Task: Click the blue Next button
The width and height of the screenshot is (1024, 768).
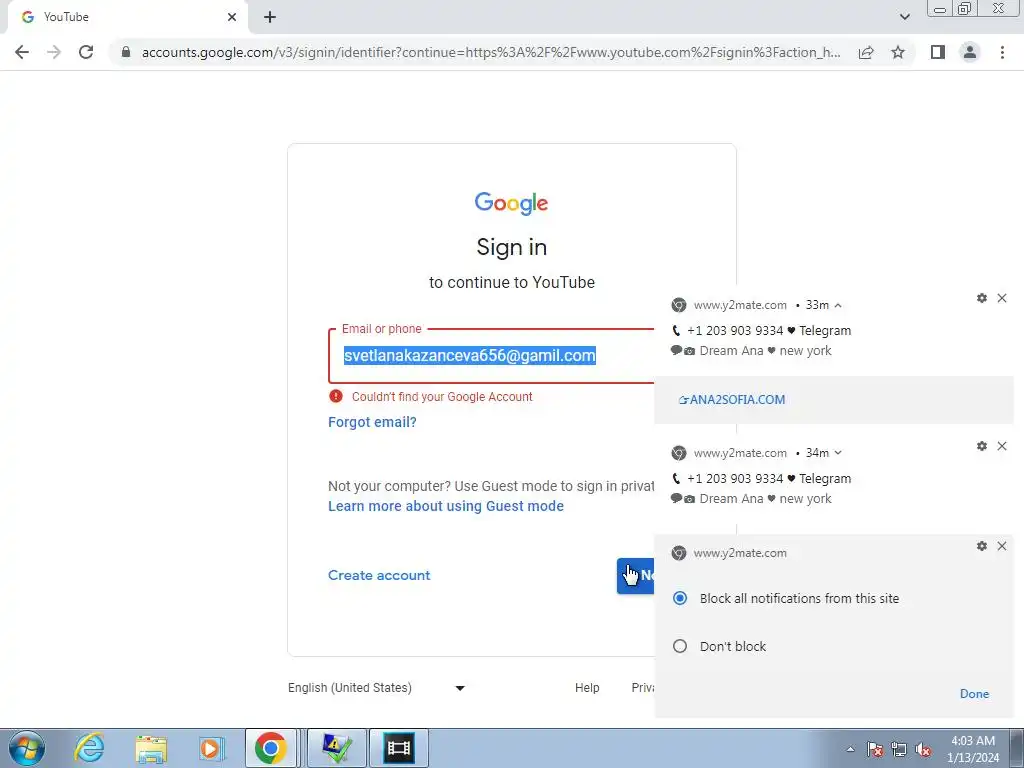Action: tap(635, 575)
